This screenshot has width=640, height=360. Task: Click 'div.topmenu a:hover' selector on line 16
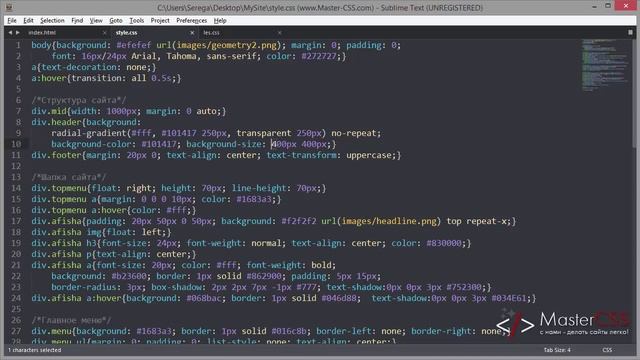click(x=79, y=210)
